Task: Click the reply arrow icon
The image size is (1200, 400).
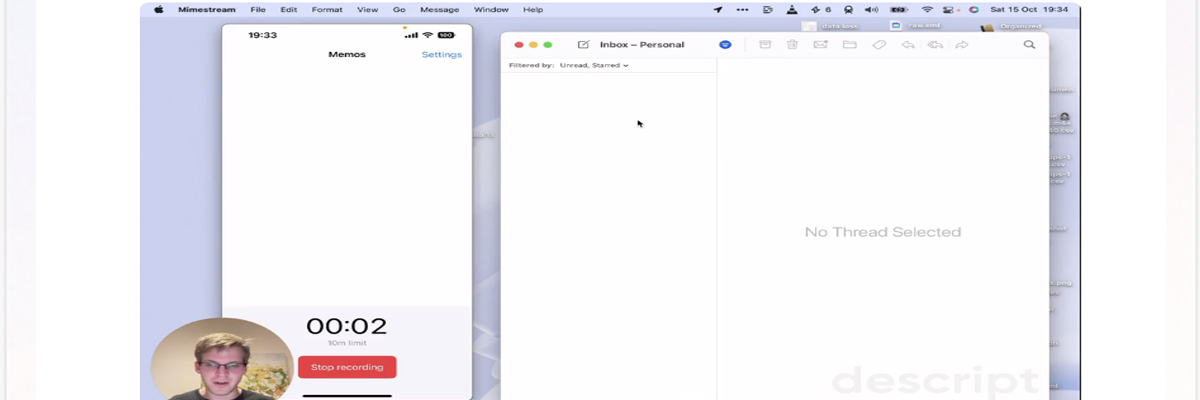Action: tap(908, 45)
